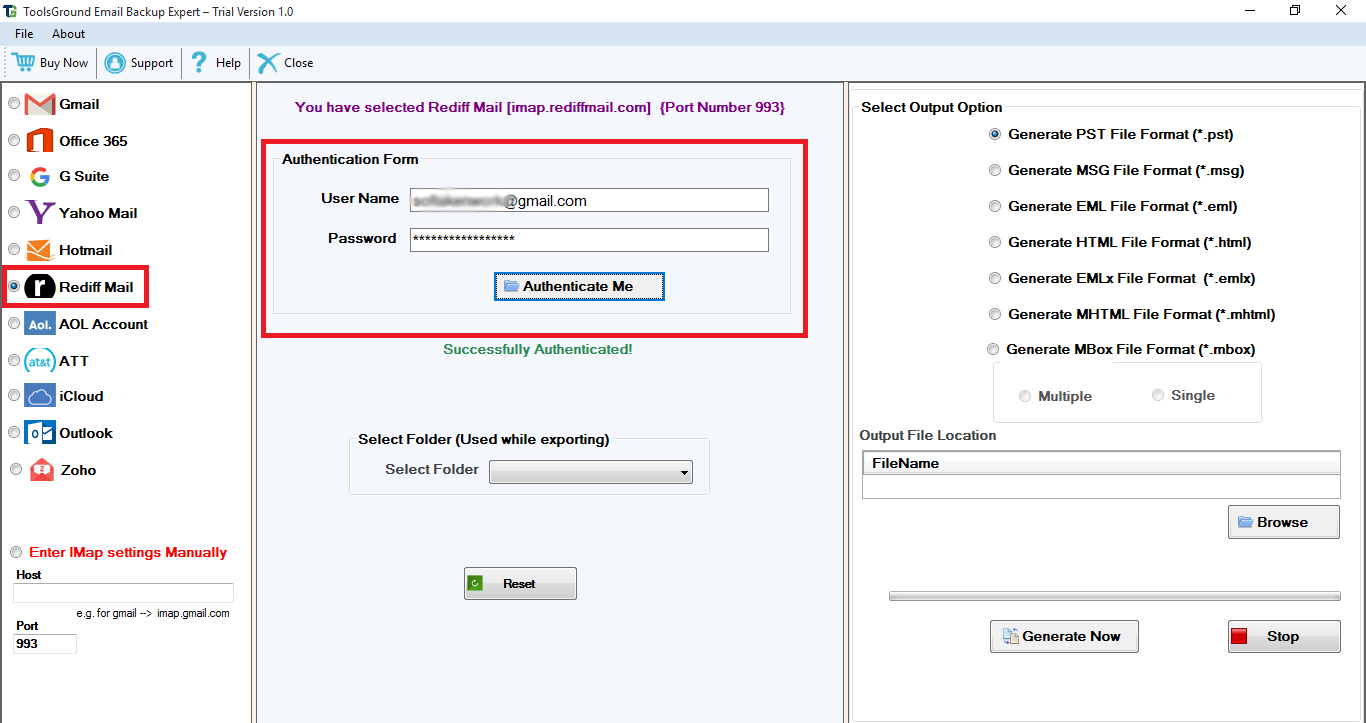Image resolution: width=1366 pixels, height=723 pixels.
Task: Select the Single mbox radio button
Action: pyautogui.click(x=1158, y=395)
